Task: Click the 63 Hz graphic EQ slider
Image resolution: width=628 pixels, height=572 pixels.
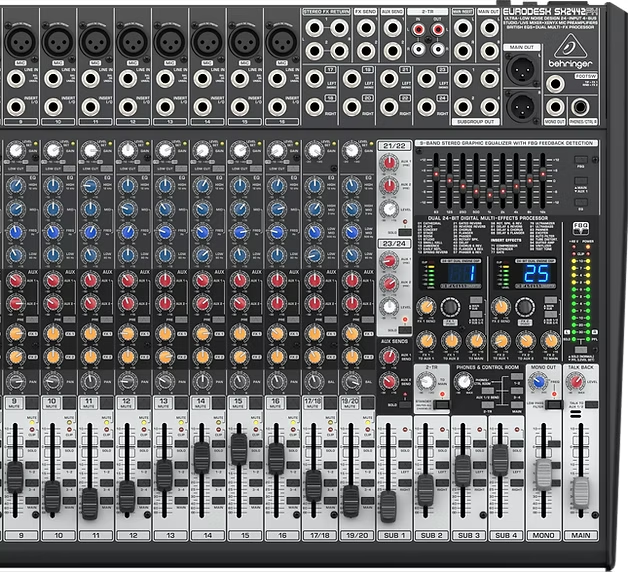Action: 436,175
